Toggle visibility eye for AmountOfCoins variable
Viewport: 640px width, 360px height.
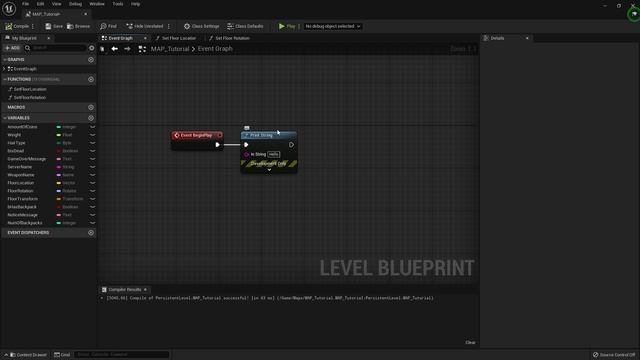(x=92, y=127)
